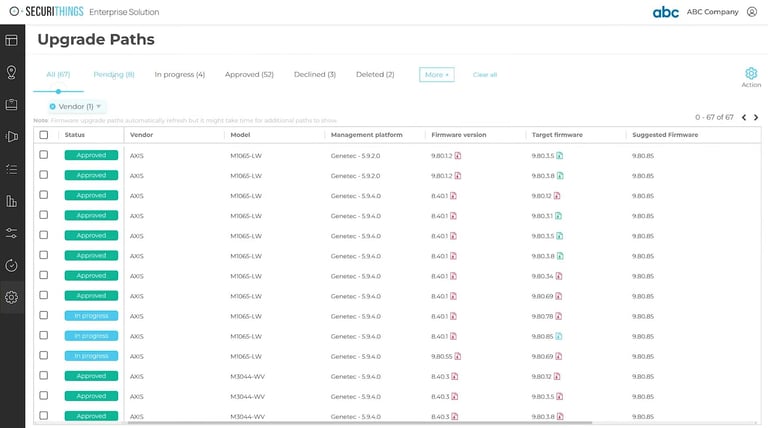768x428 pixels.
Task: Open the sliders configuration sidebar icon
Action: click(x=11, y=233)
